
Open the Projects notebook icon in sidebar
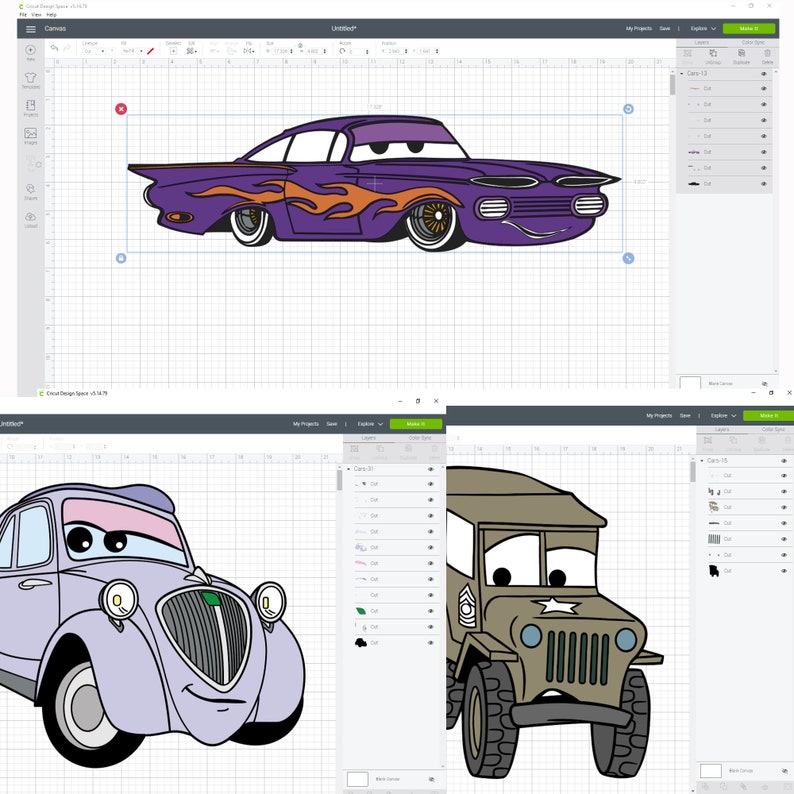click(x=30, y=105)
